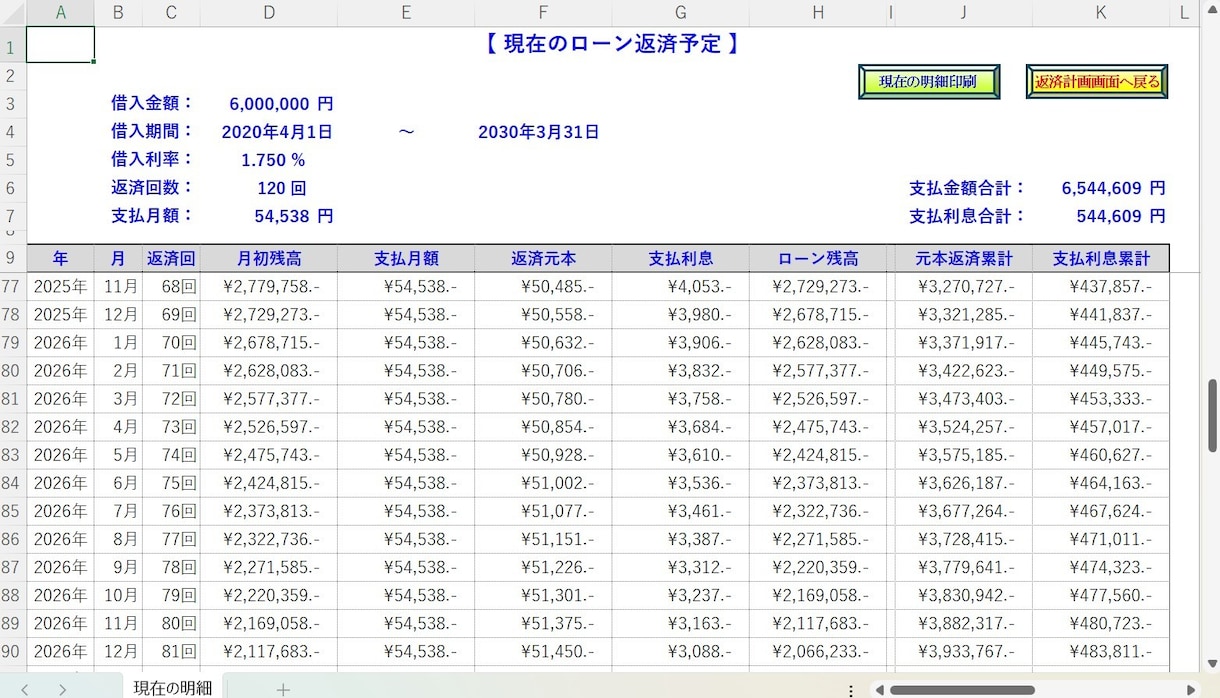Select row 90 header
The height and width of the screenshot is (698, 1220).
click(12, 651)
